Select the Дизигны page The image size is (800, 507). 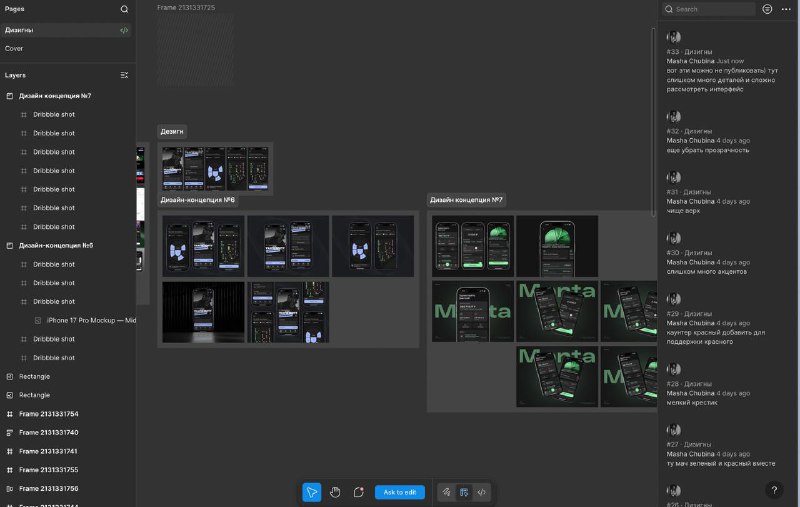20,30
